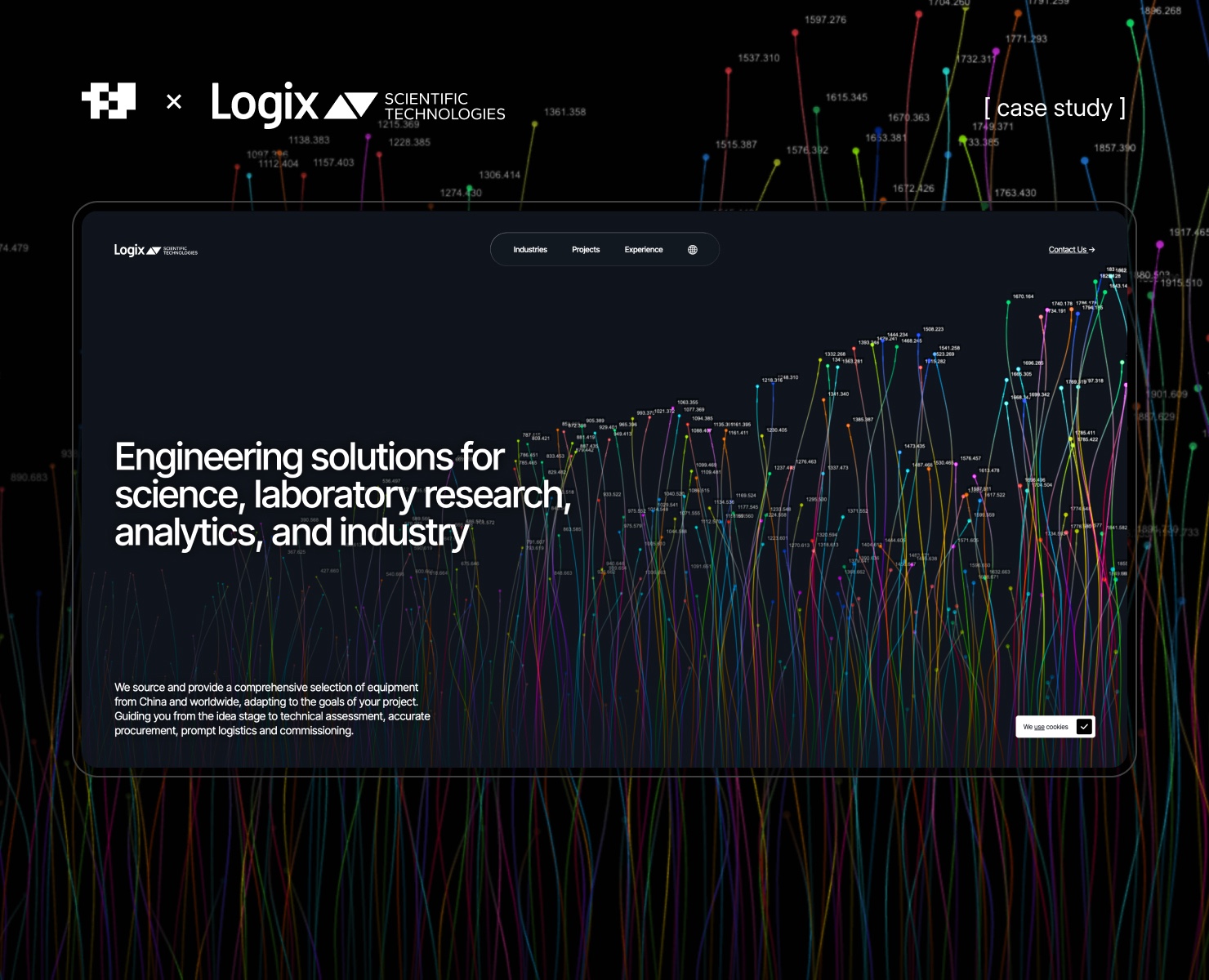This screenshot has width=1209, height=980.
Task: Click the × symbol between the two logos
Action: pos(173,102)
